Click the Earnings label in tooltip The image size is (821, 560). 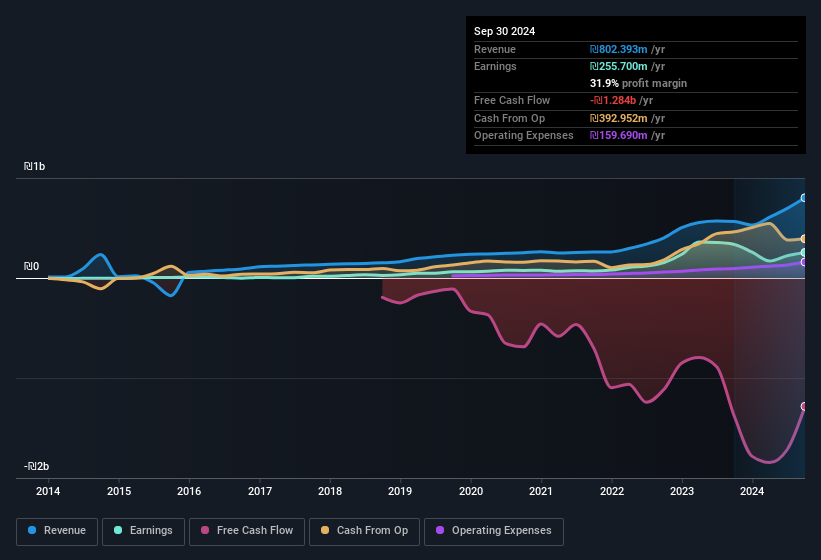(495, 66)
